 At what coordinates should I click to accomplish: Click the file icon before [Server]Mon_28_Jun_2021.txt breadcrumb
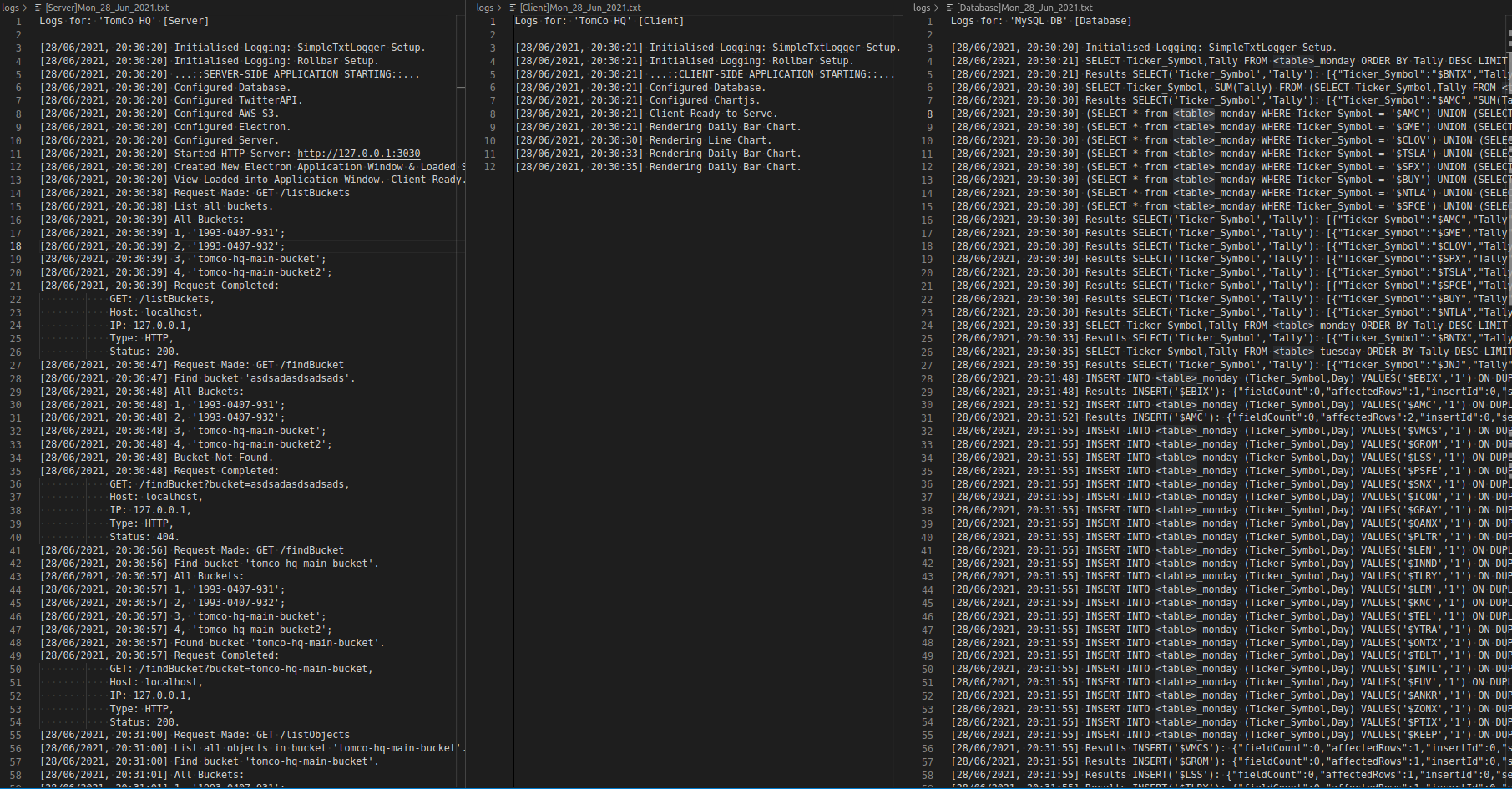38,8
